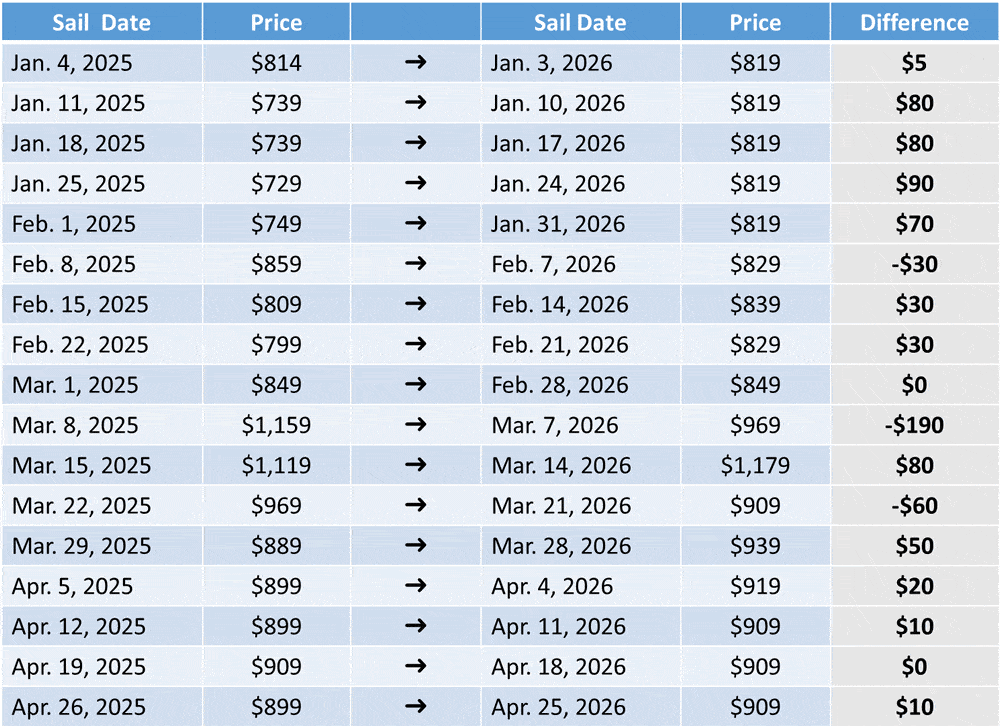Click the $1,179 price for Mar. 14, 2026

tap(755, 465)
